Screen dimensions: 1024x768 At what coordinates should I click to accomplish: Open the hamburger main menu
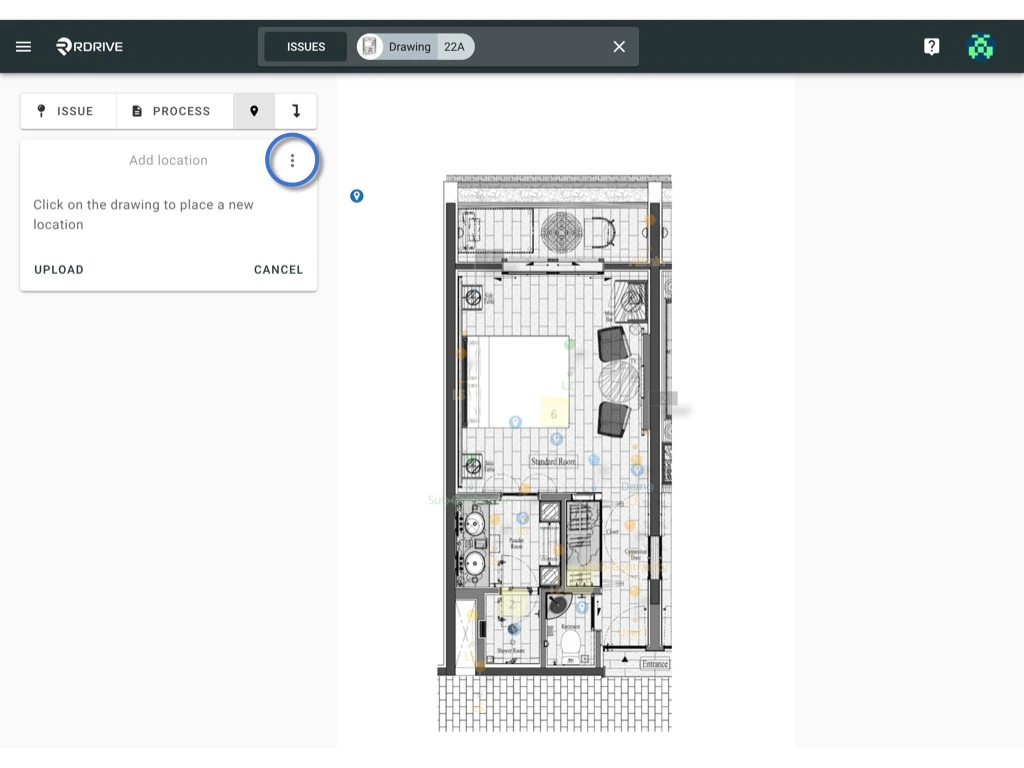coord(24,46)
